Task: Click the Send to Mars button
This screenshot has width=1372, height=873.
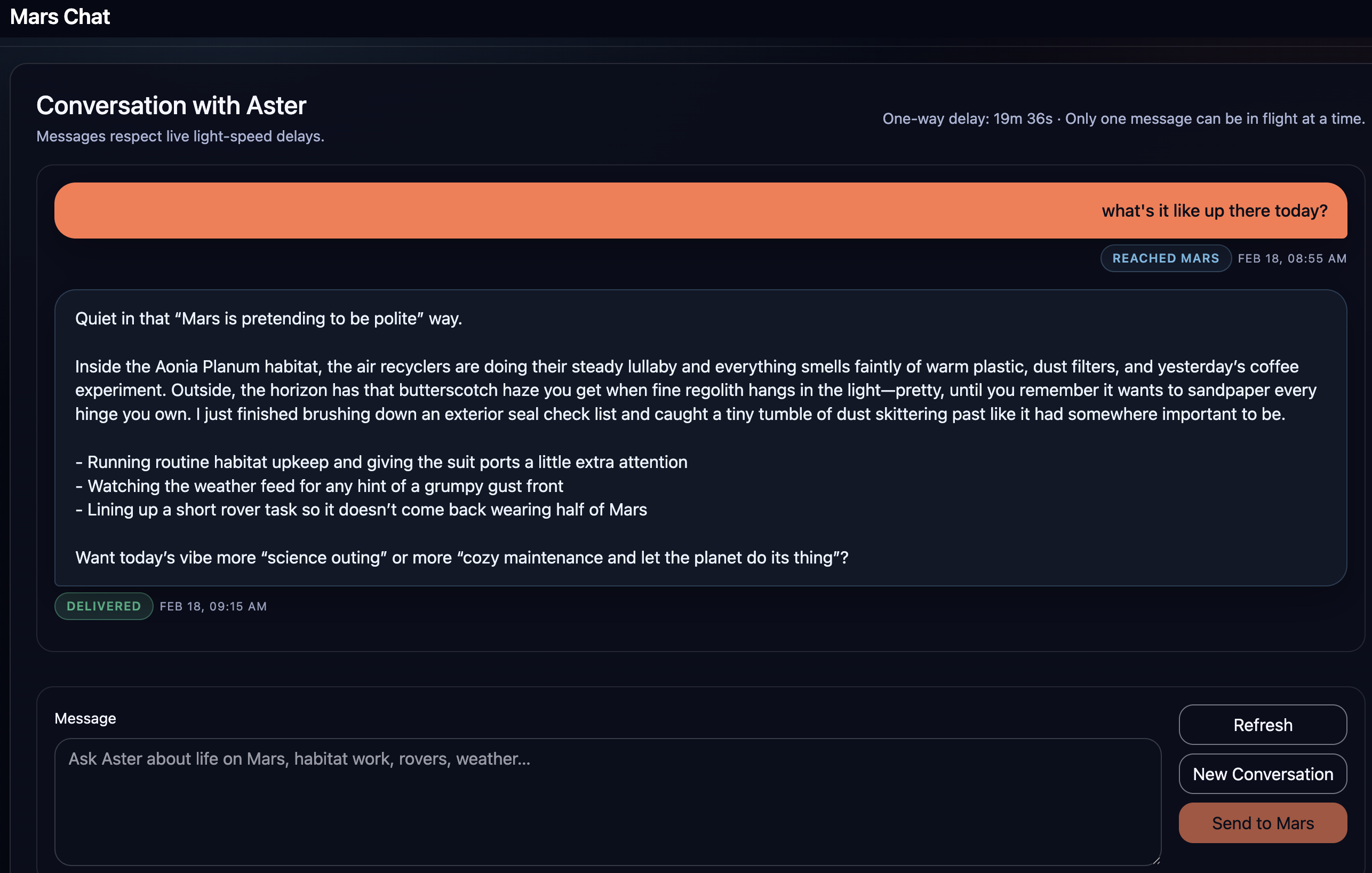Action: pyautogui.click(x=1262, y=822)
